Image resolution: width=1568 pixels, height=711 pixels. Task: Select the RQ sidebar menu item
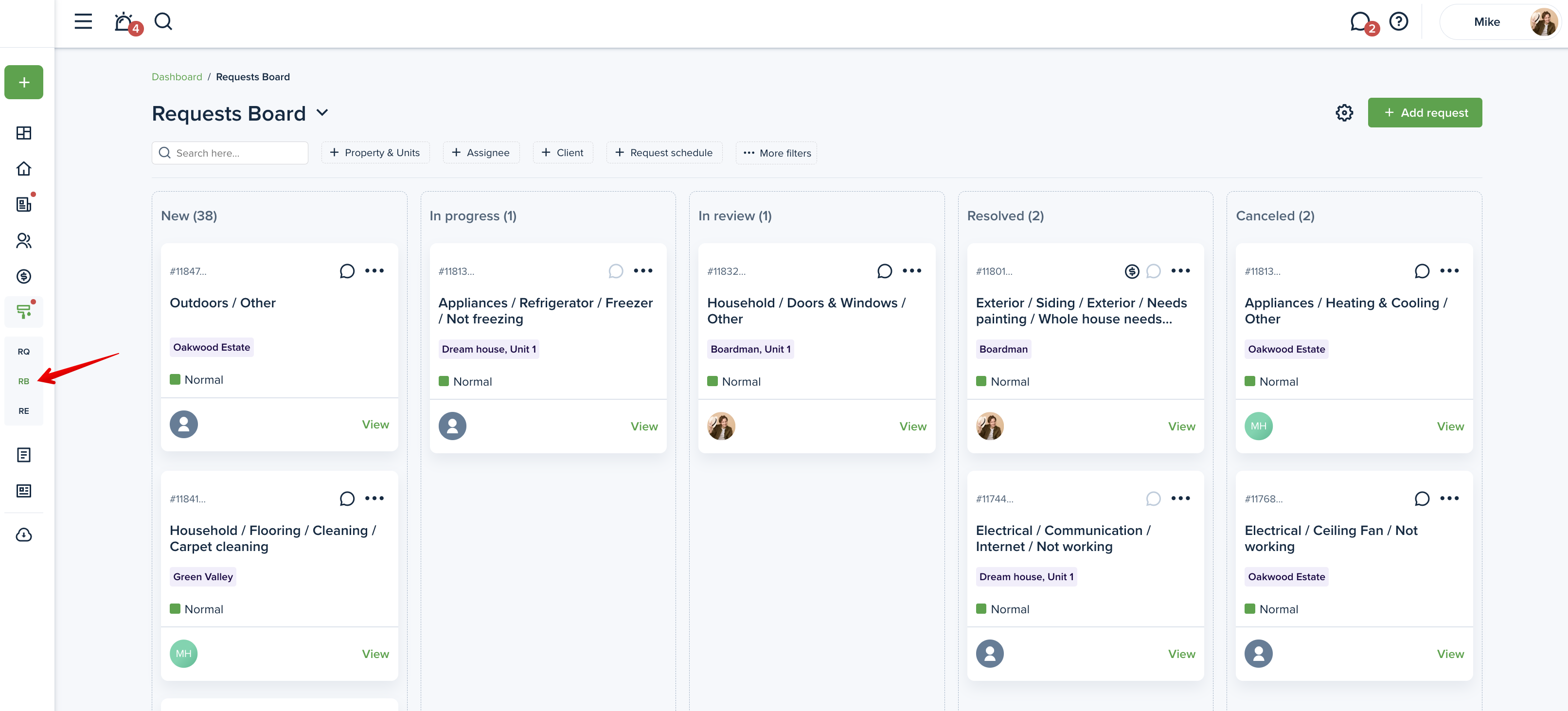(x=24, y=351)
